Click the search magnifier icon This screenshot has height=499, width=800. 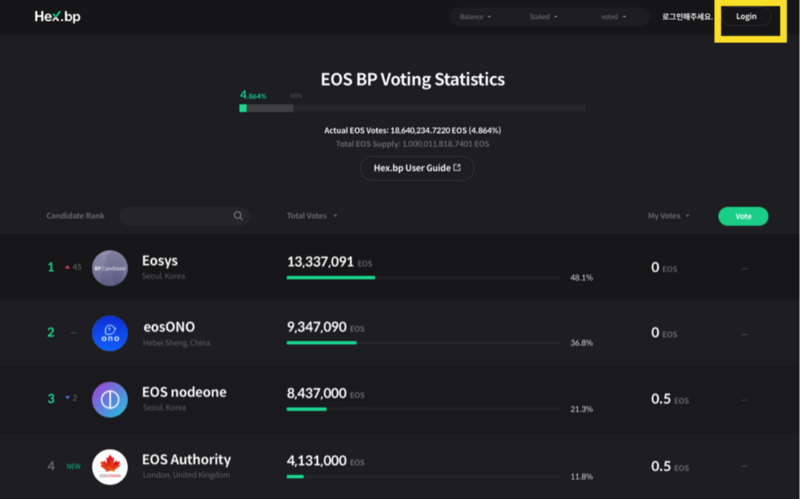pos(238,216)
